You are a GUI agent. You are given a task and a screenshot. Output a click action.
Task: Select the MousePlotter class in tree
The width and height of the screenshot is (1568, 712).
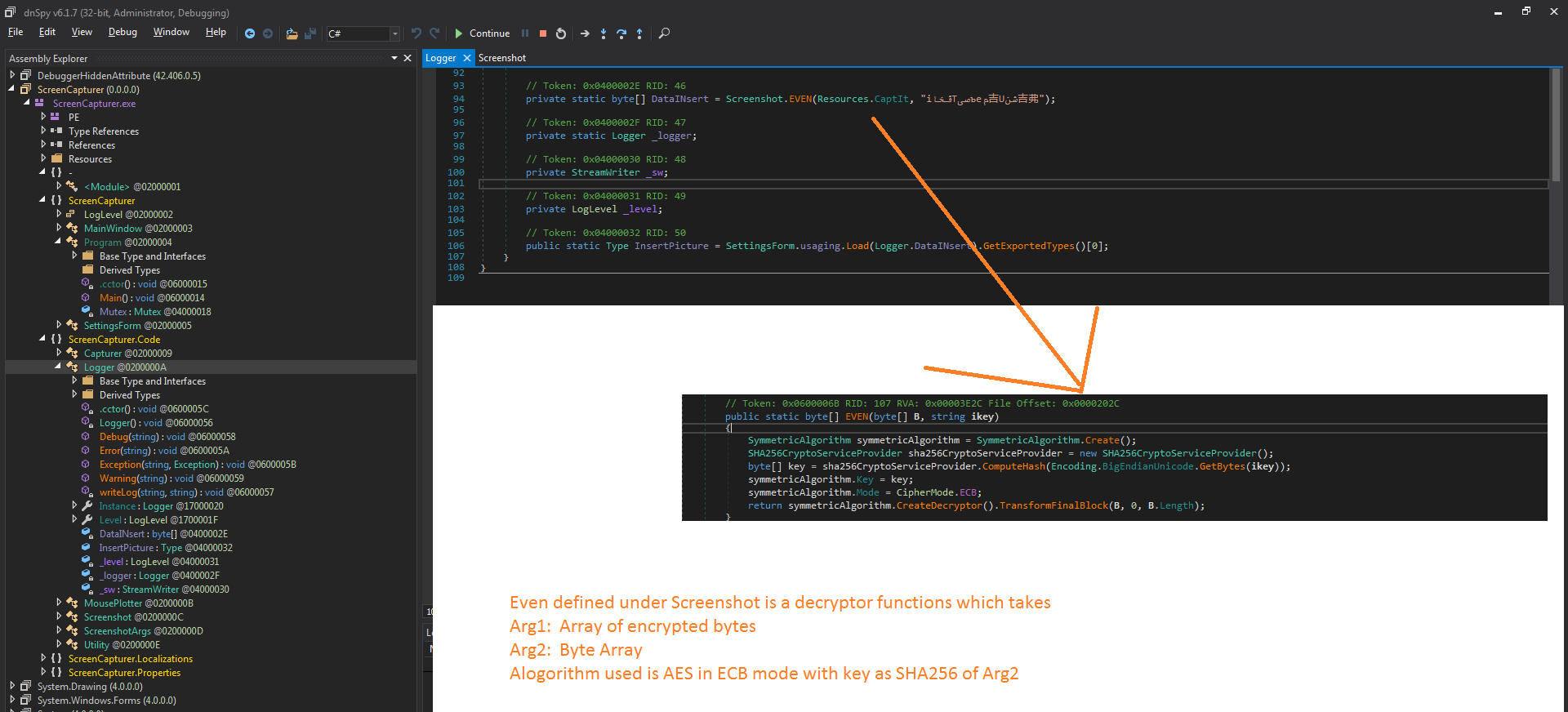(x=114, y=603)
